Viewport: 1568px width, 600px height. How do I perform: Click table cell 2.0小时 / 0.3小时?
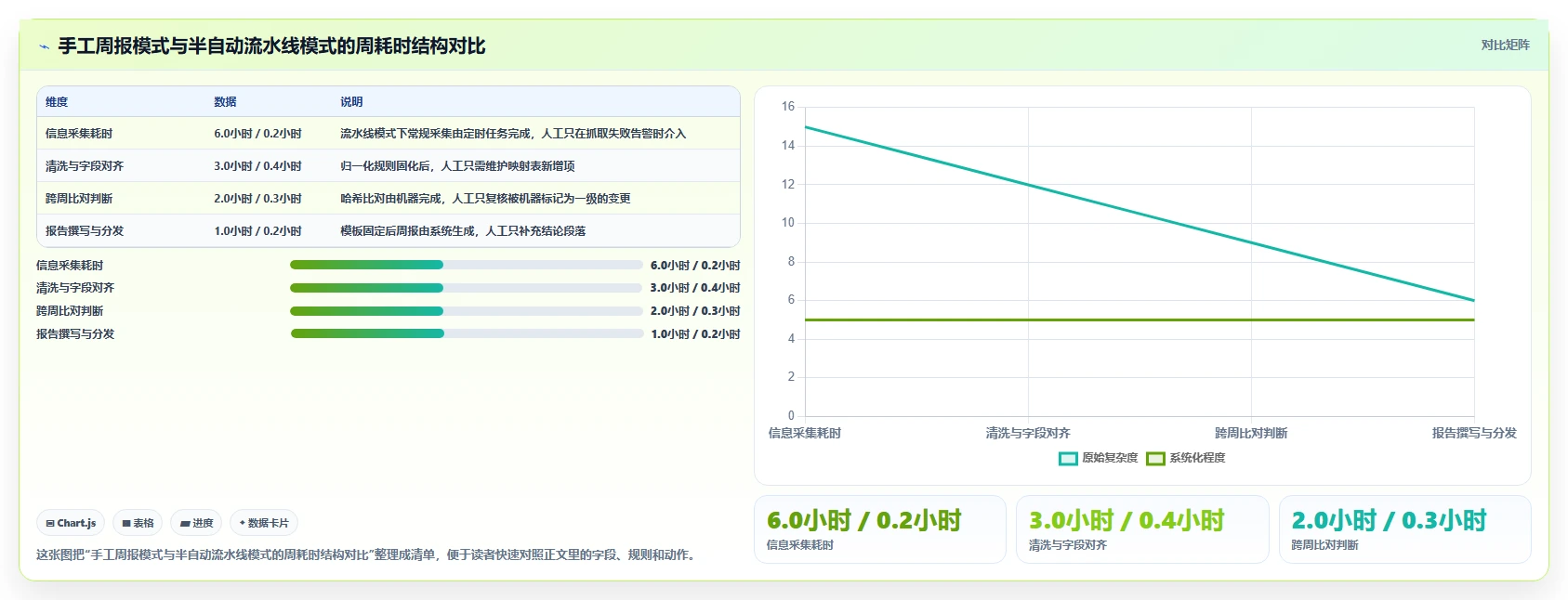click(257, 199)
